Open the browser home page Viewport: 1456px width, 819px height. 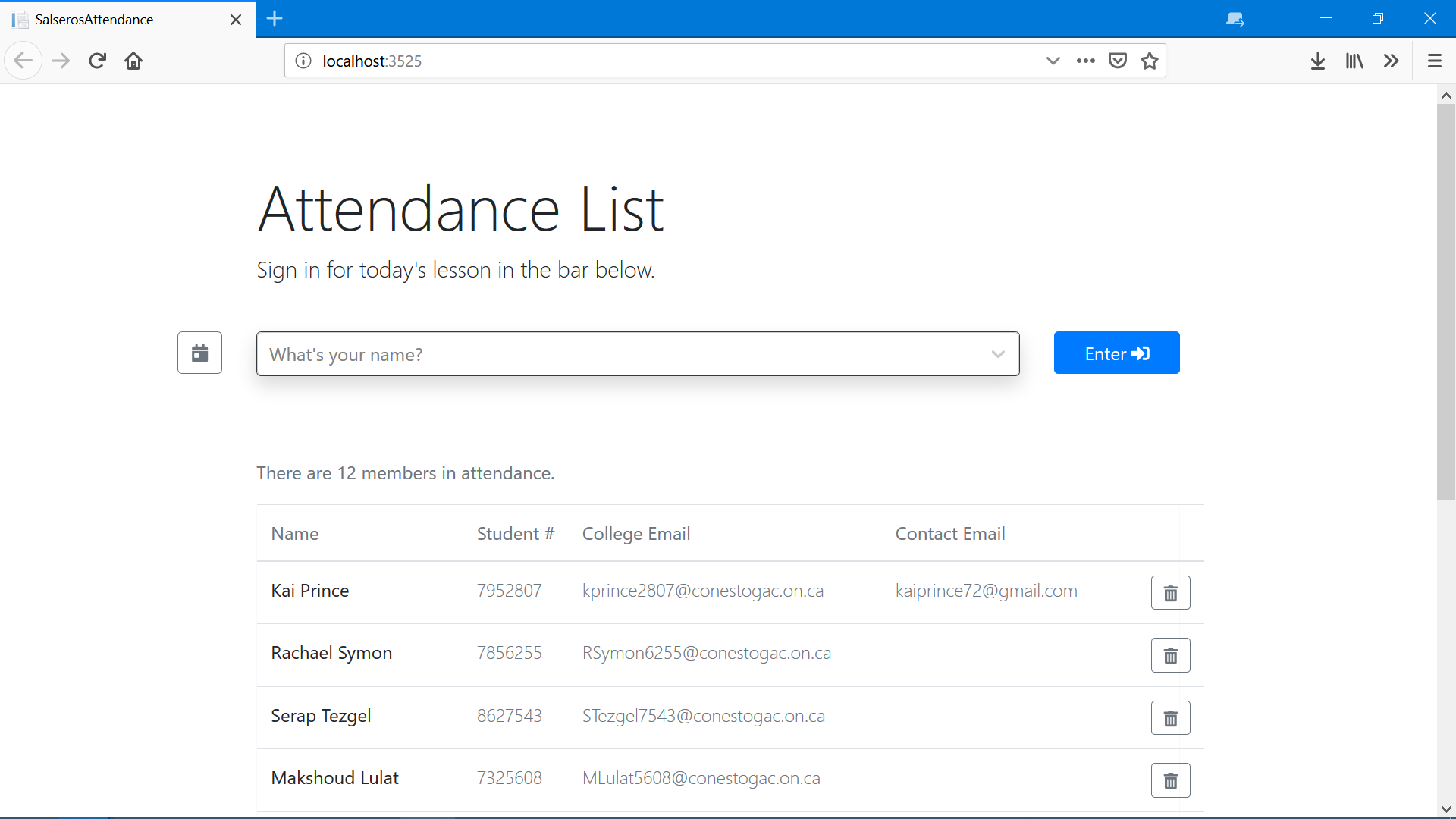pos(133,61)
